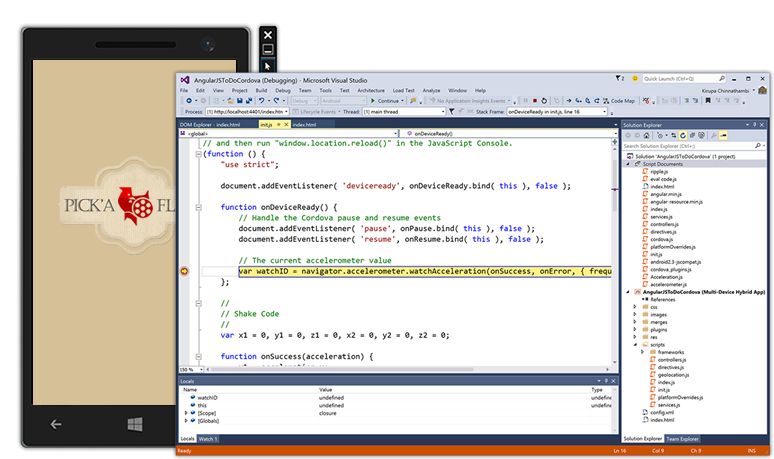This screenshot has height=459, width=774.
Task: Open the Stack Frame dropdown
Action: (556, 112)
